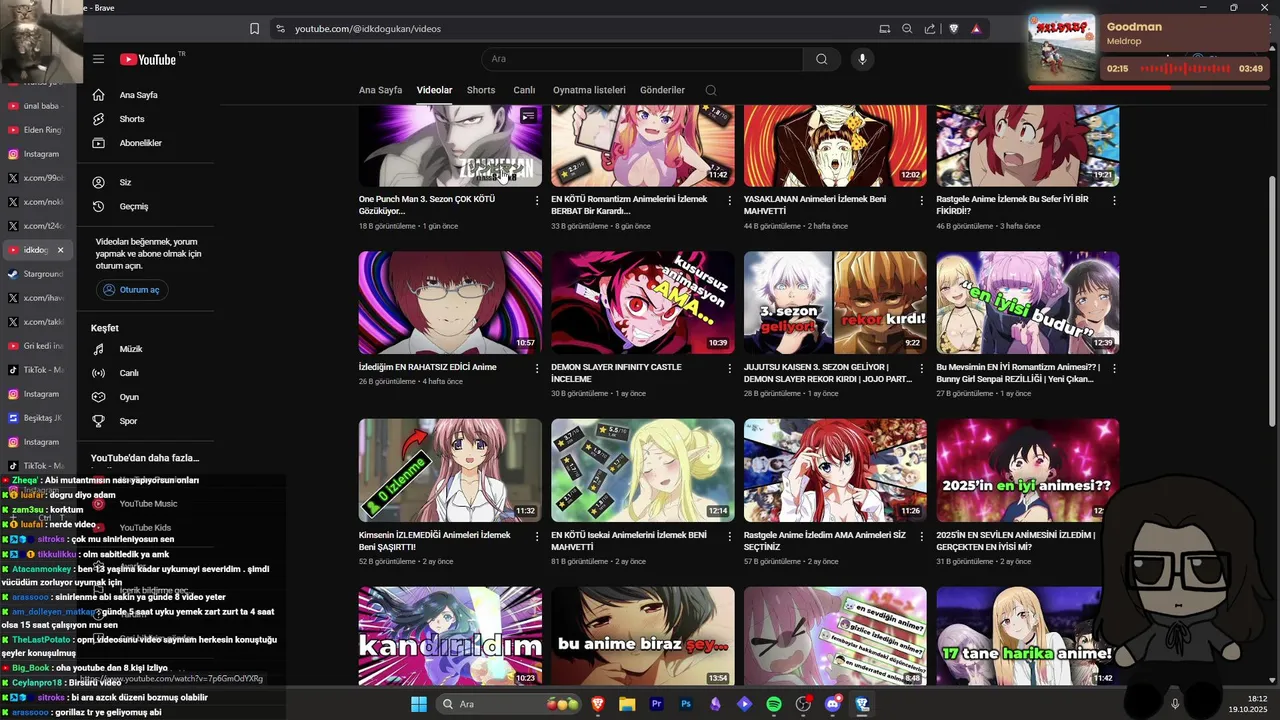Select the Videolar channel tab

tap(434, 90)
